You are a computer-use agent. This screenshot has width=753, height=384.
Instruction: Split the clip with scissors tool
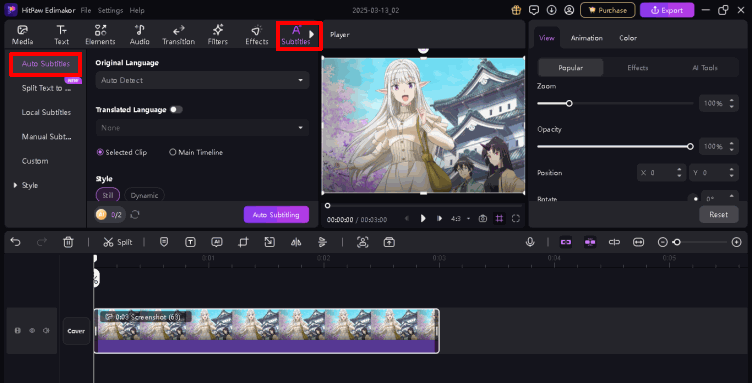point(118,242)
